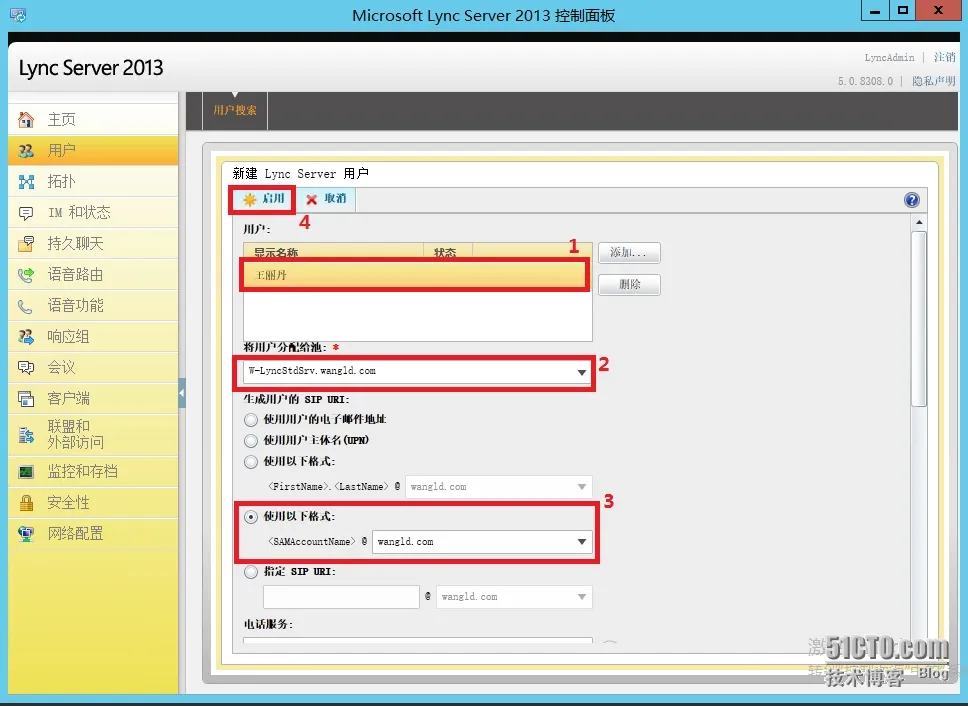
Task: Click the sun icon on the 启用 button
Action: coord(249,199)
